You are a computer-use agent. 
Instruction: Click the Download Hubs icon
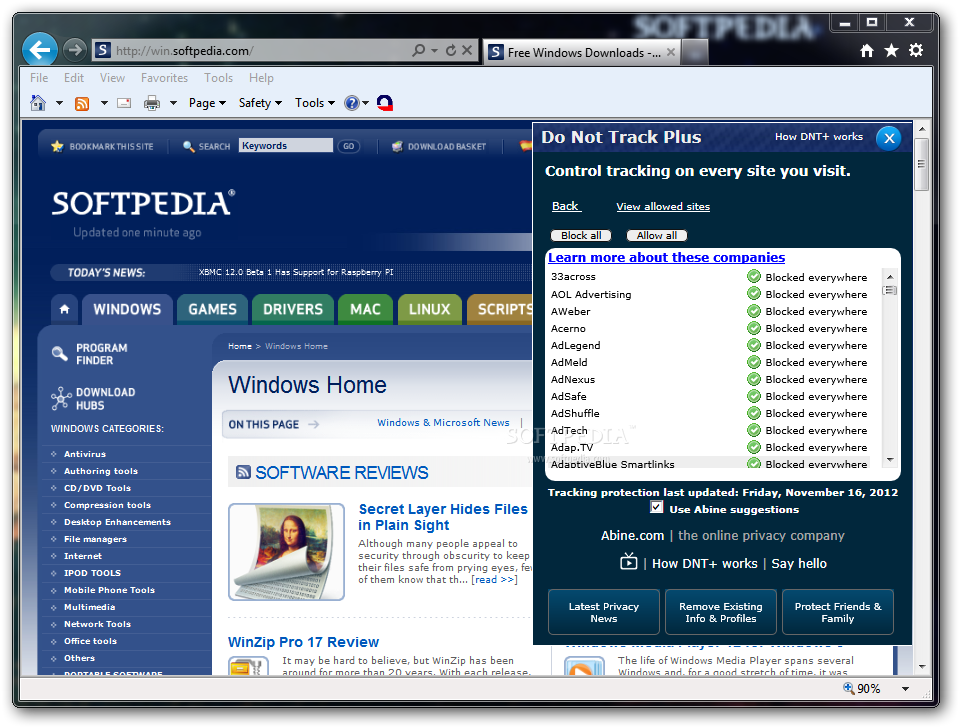pos(61,398)
